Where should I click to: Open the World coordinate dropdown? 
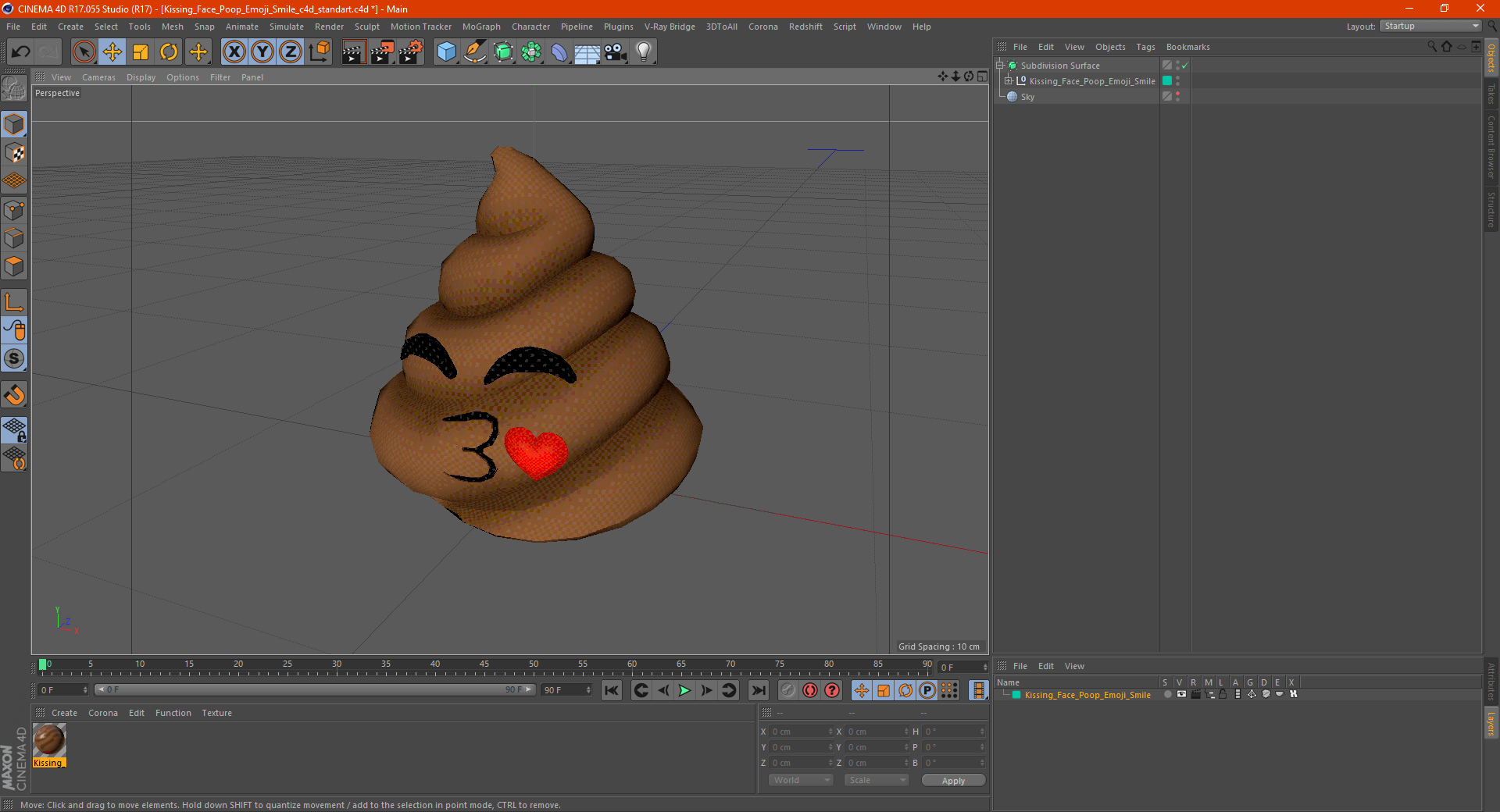pos(801,780)
